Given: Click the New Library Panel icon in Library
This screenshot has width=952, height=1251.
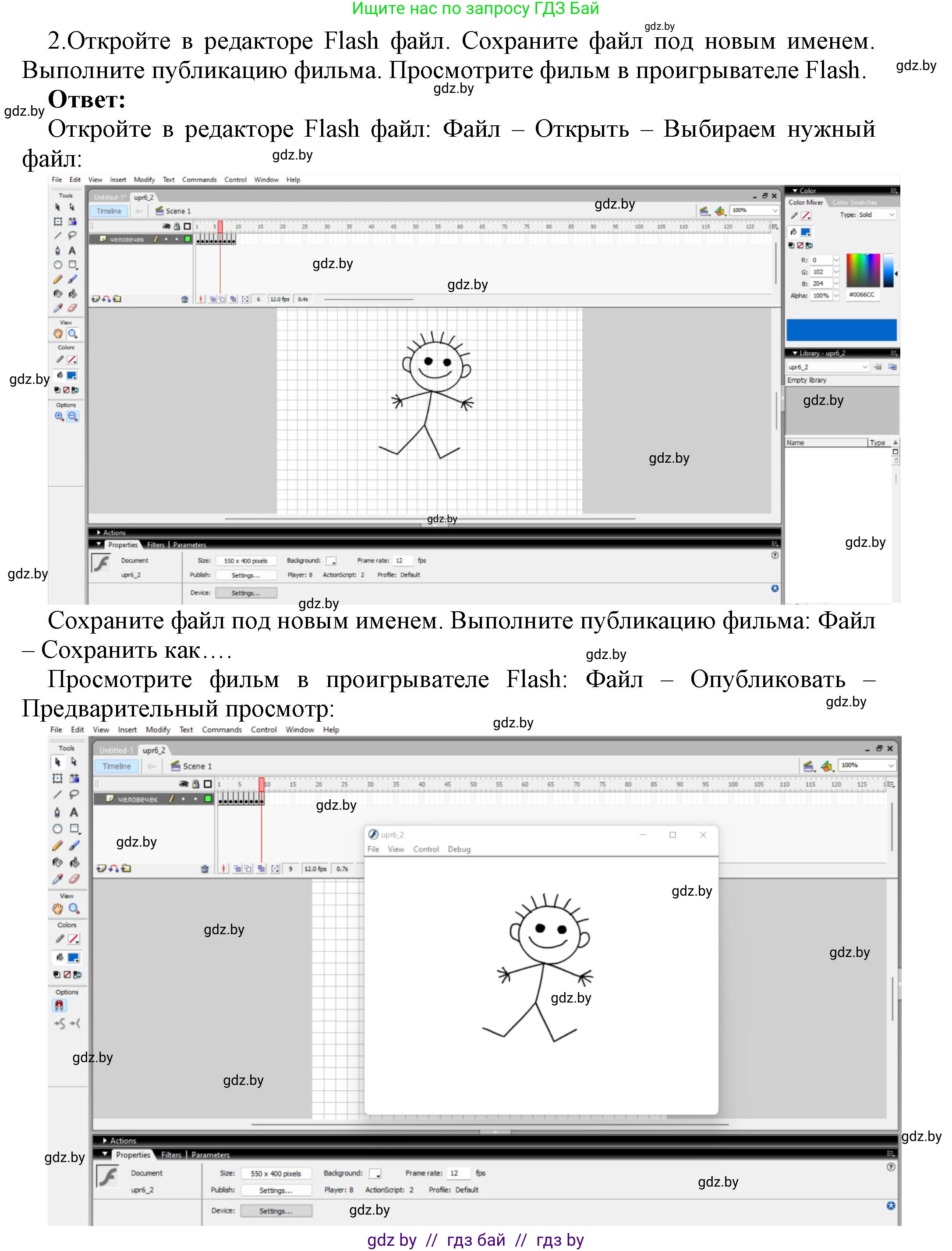Looking at the screenshot, I should click(892, 367).
